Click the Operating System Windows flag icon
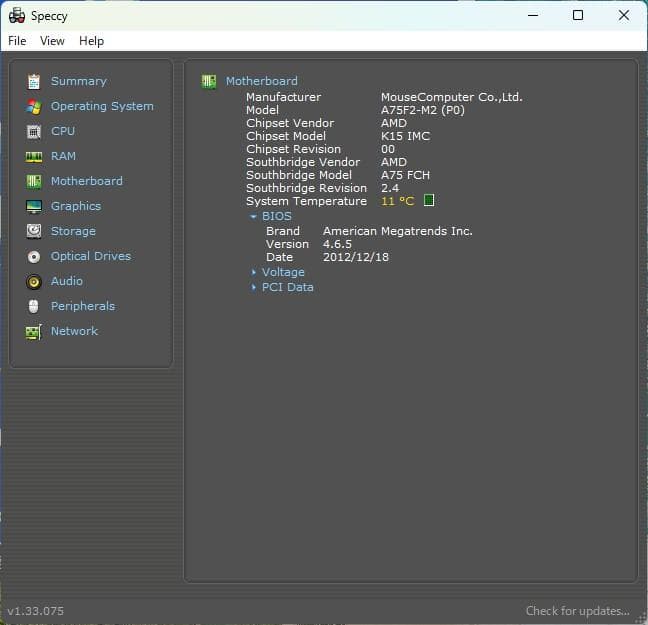 point(34,107)
